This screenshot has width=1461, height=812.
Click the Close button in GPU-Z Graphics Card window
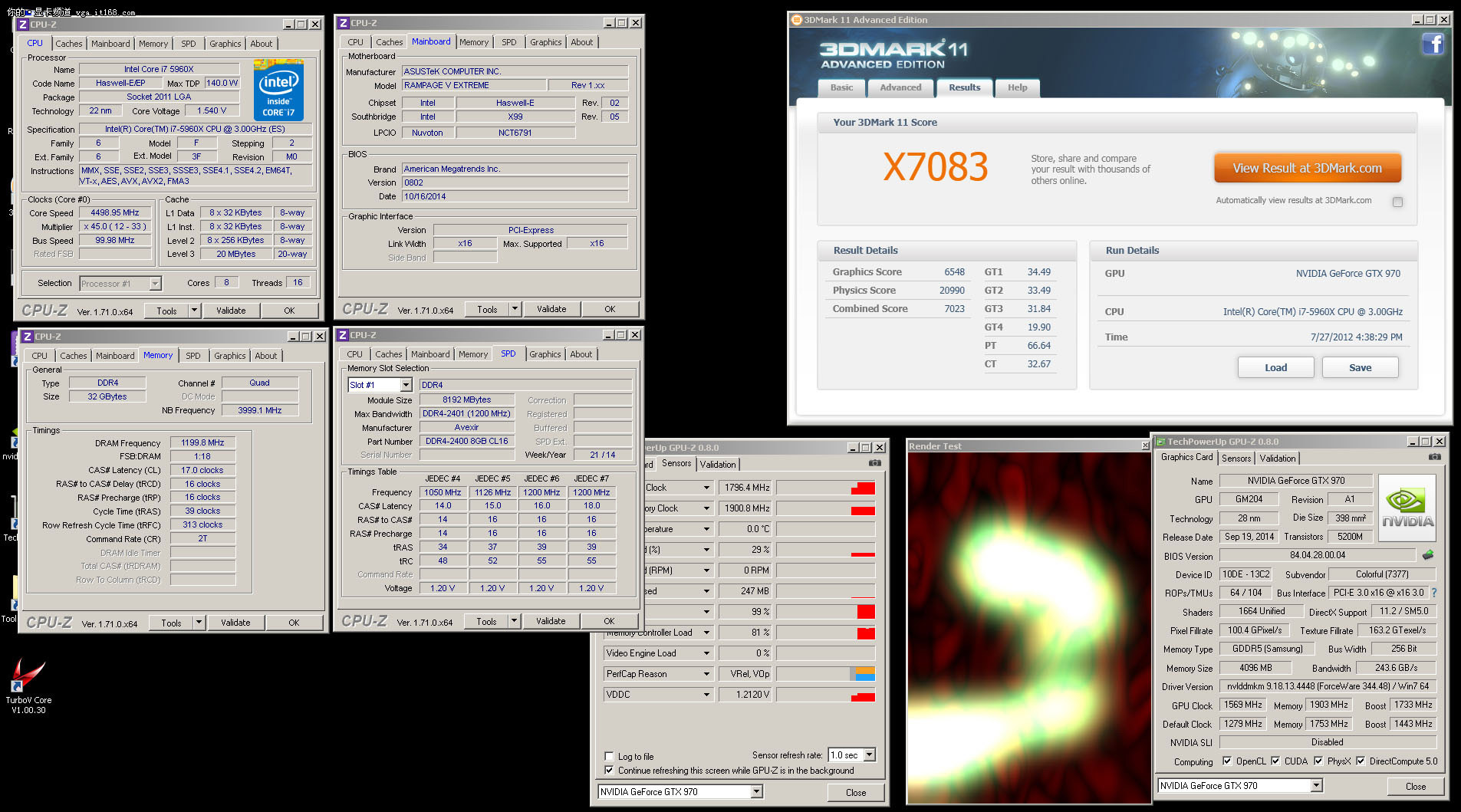pyautogui.click(x=1416, y=787)
